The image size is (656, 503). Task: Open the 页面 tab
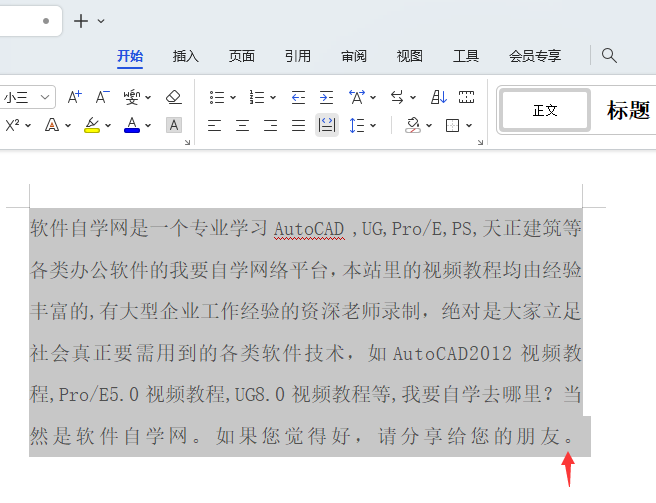coord(241,56)
